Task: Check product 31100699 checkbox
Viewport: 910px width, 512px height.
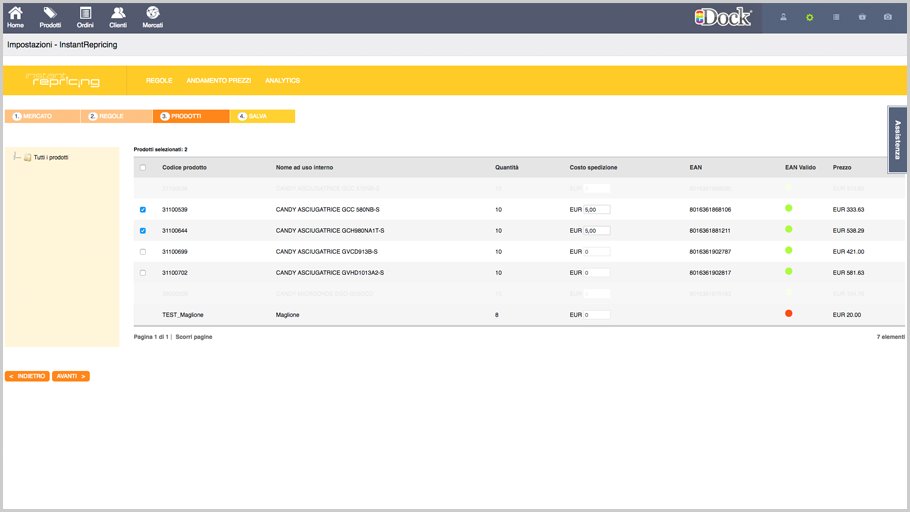Action: pyautogui.click(x=143, y=252)
